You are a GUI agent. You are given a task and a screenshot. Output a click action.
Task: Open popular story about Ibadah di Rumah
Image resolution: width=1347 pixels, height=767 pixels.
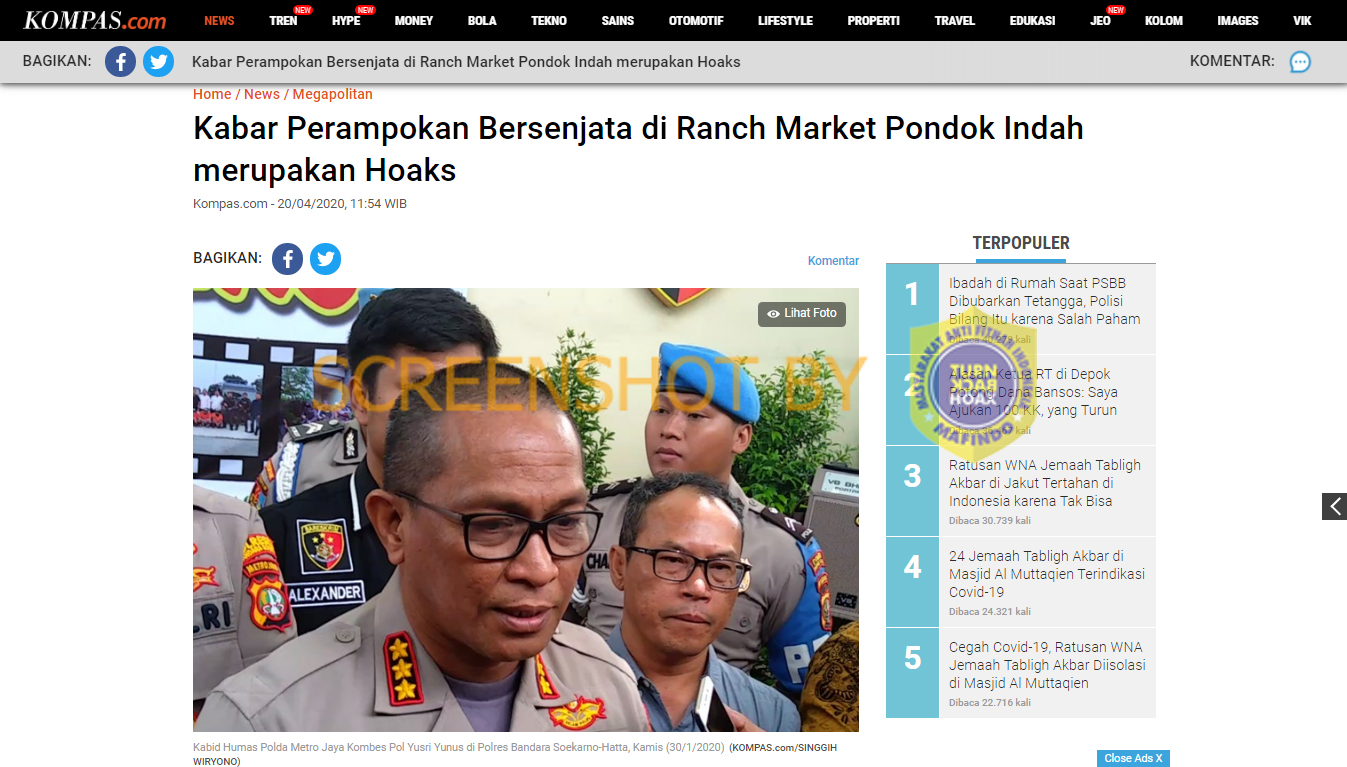1044,301
